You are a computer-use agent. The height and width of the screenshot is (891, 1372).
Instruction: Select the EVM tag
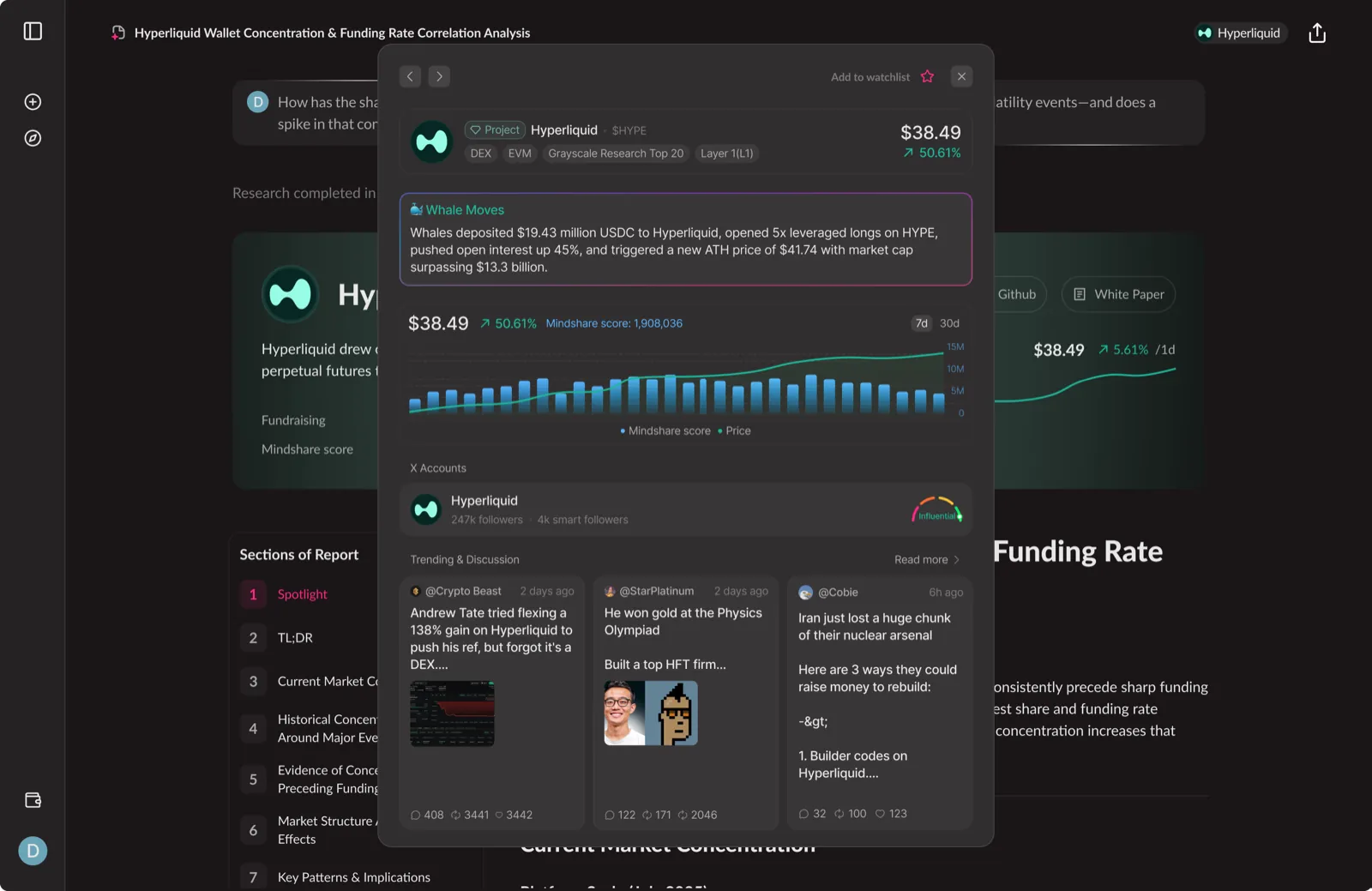[520, 154]
